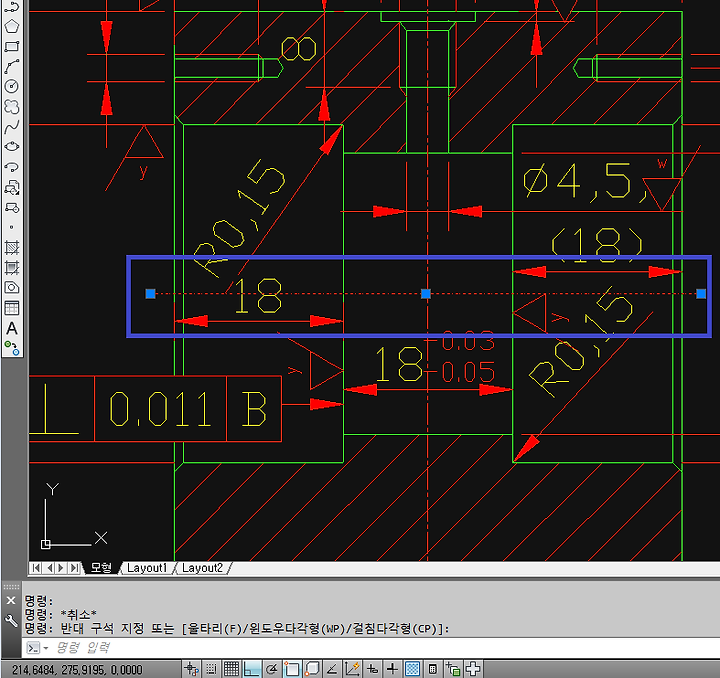Toggle Selection Cycling in status bar
The image size is (720, 678).
coord(453,669)
